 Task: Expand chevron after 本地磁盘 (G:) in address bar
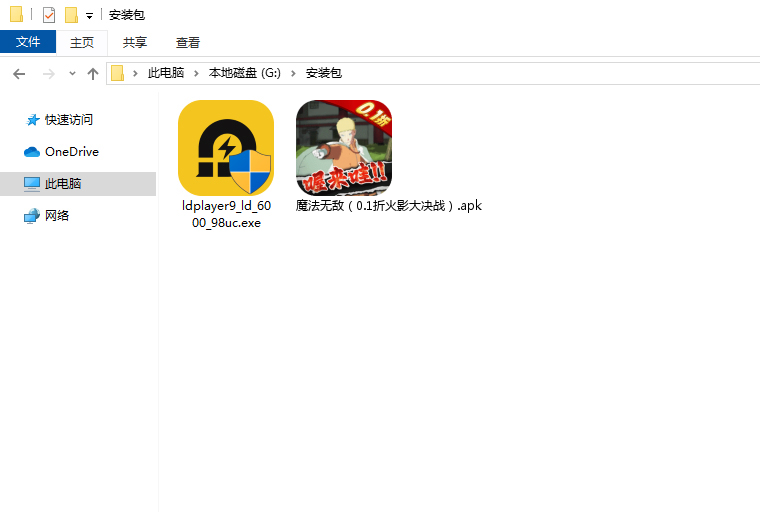(x=296, y=74)
